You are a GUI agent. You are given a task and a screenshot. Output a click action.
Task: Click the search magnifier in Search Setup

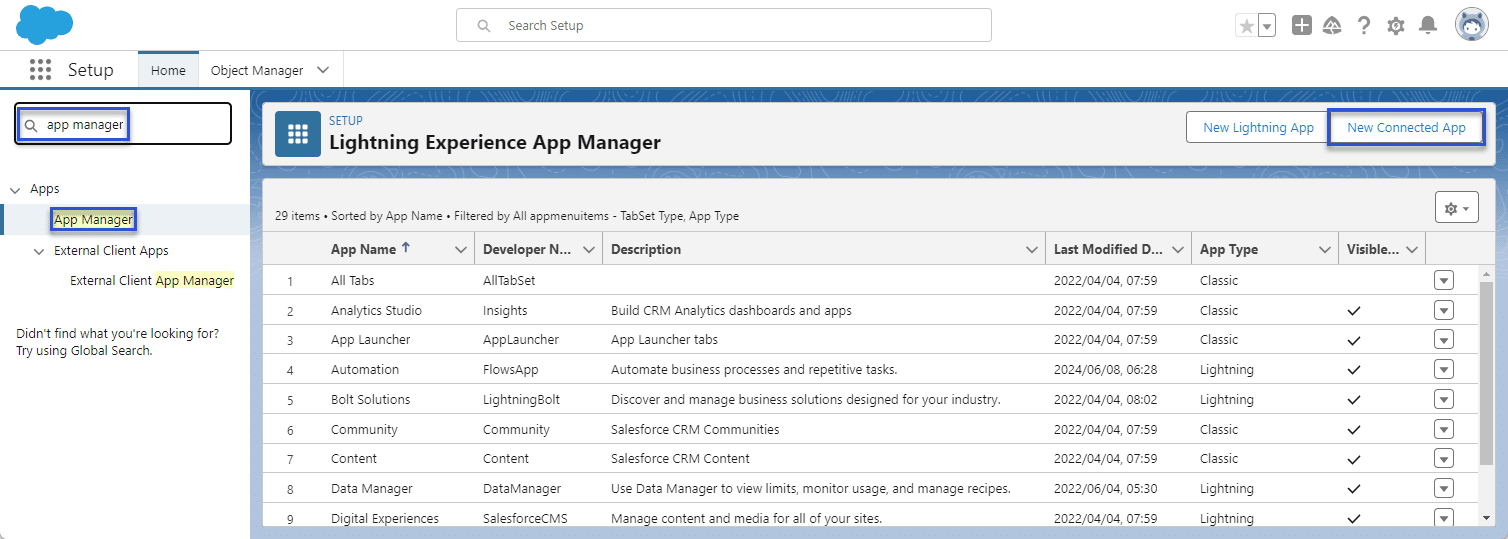point(484,26)
